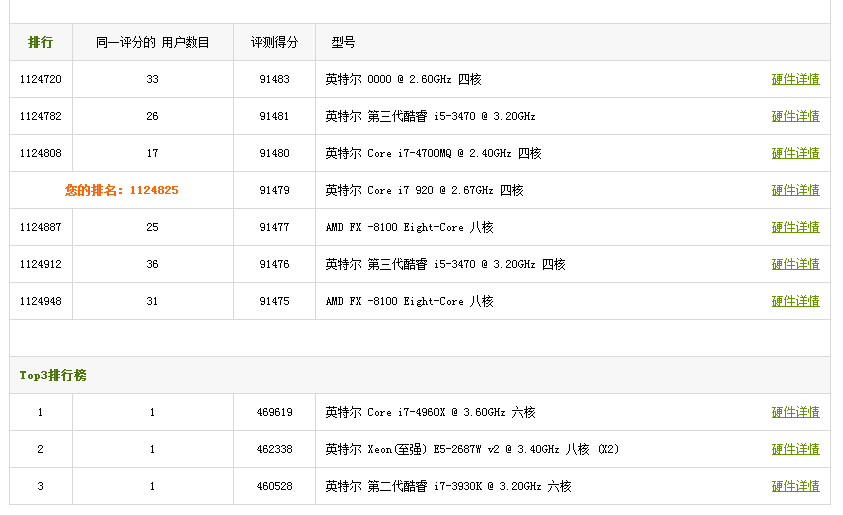Click the 排行 column header
Viewport: 843px width, 516px height.
41,42
